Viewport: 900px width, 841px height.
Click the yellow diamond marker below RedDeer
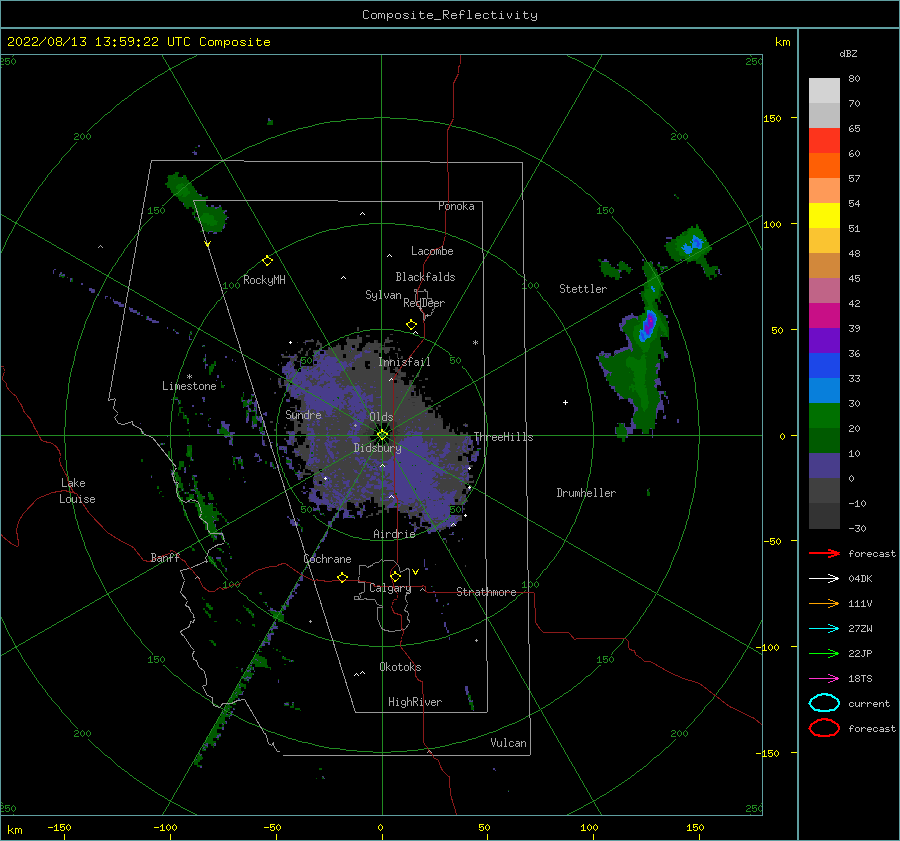pos(411,325)
